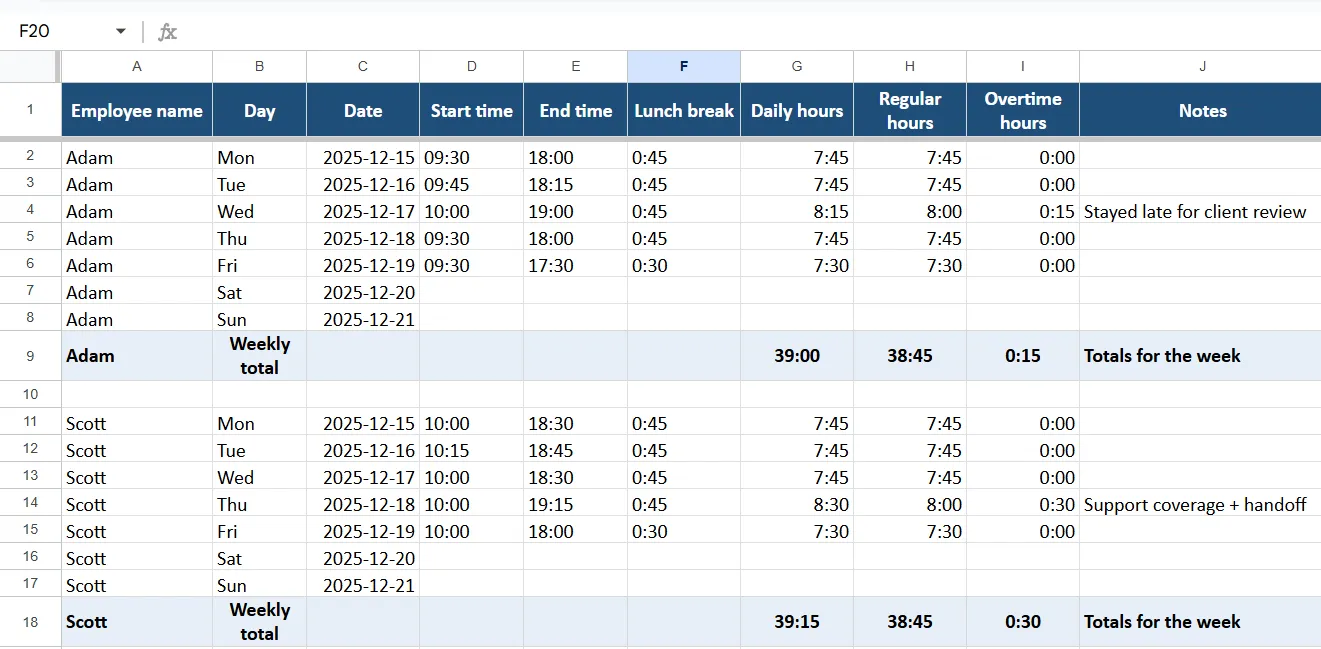Image resolution: width=1321 pixels, height=649 pixels.
Task: Click Adam's "Weekly total" label cell
Action: tap(260, 356)
